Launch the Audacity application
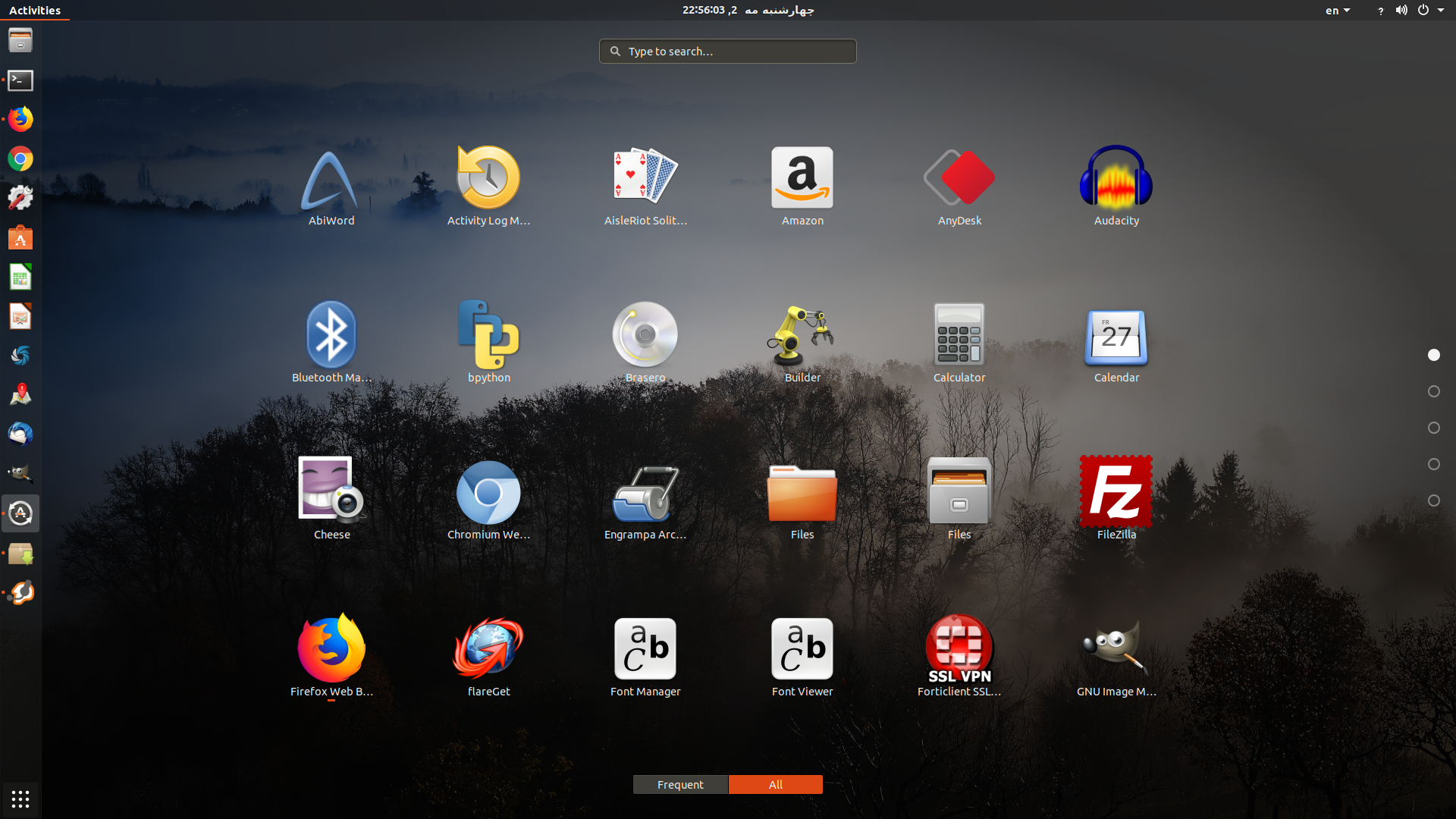This screenshot has height=819, width=1456. coord(1116,179)
